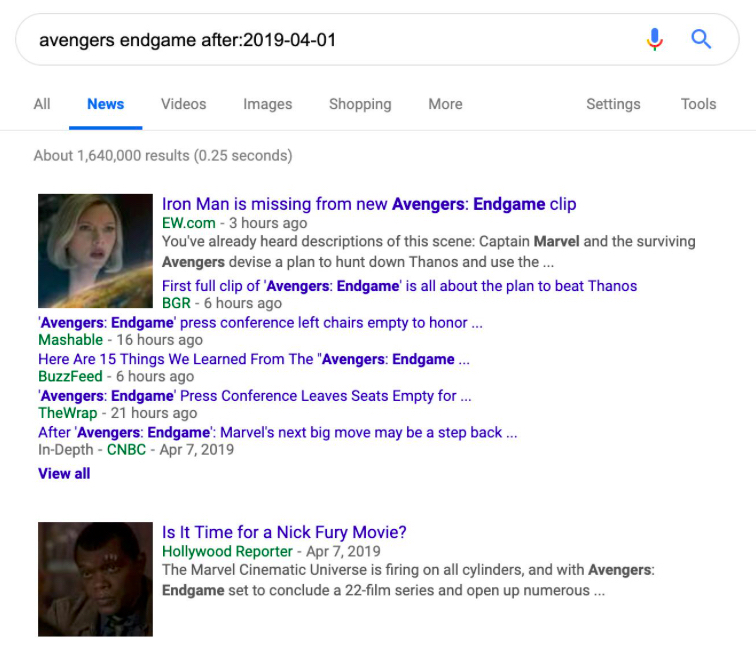Click the BuzzFeed source name

[x=70, y=377]
